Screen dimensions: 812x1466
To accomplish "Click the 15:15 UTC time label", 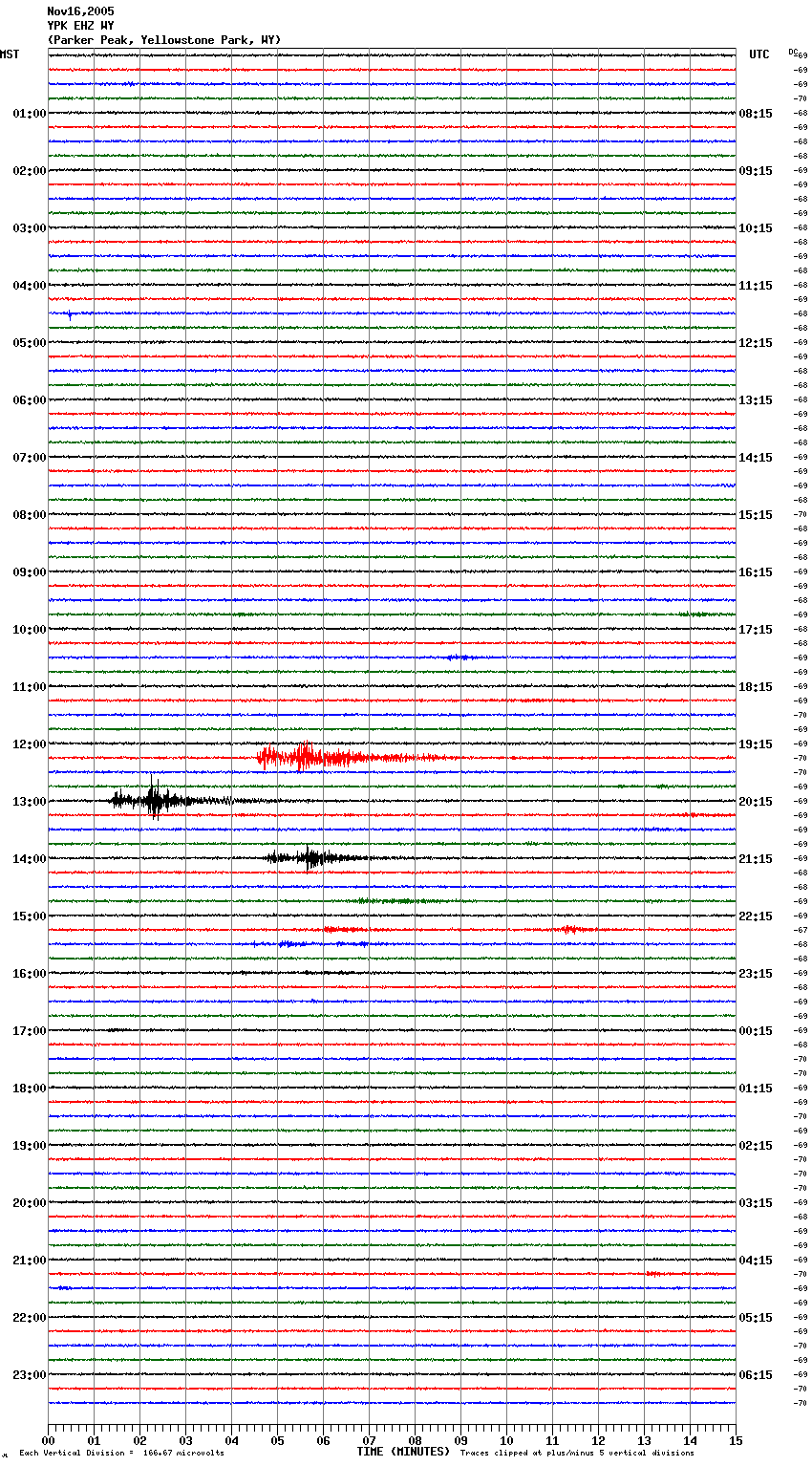I will (756, 515).
